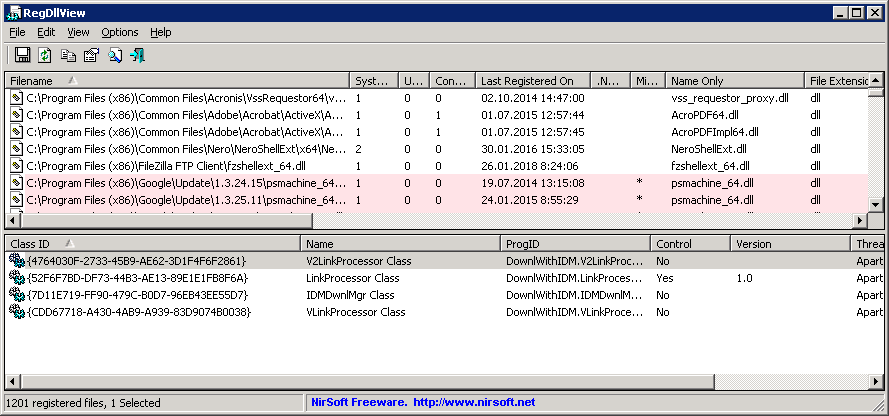Click the V2LinkProcessor Class gear icon
This screenshot has width=889, height=416.
tap(16, 261)
